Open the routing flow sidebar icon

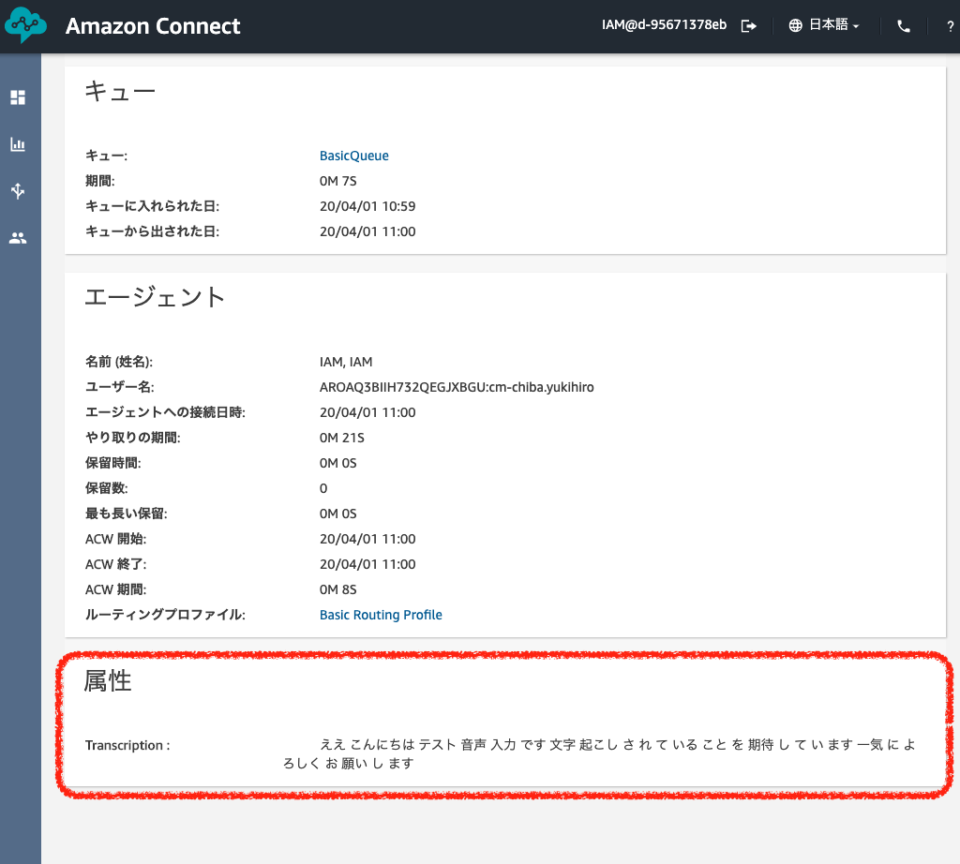click(18, 191)
